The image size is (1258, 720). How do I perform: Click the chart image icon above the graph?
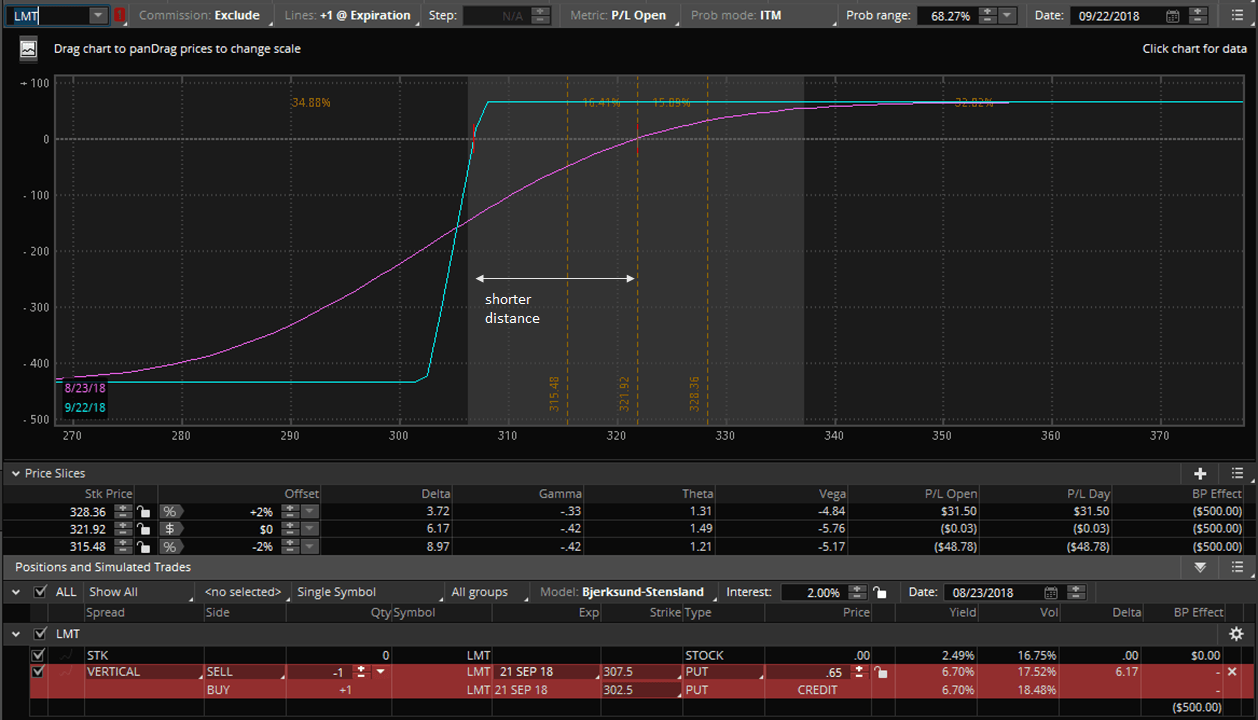click(28, 49)
